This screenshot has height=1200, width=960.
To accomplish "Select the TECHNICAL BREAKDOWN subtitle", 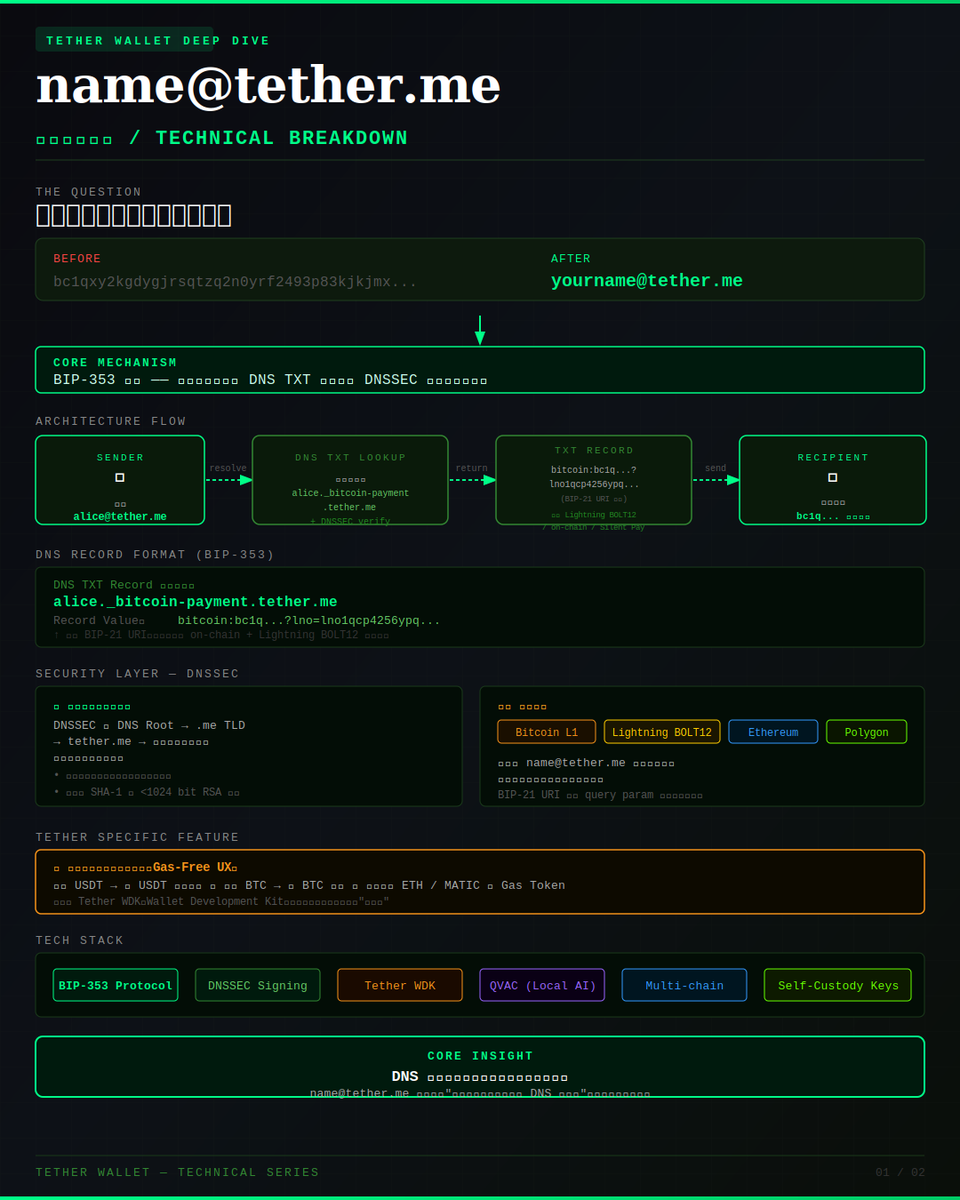I will 282,138.
